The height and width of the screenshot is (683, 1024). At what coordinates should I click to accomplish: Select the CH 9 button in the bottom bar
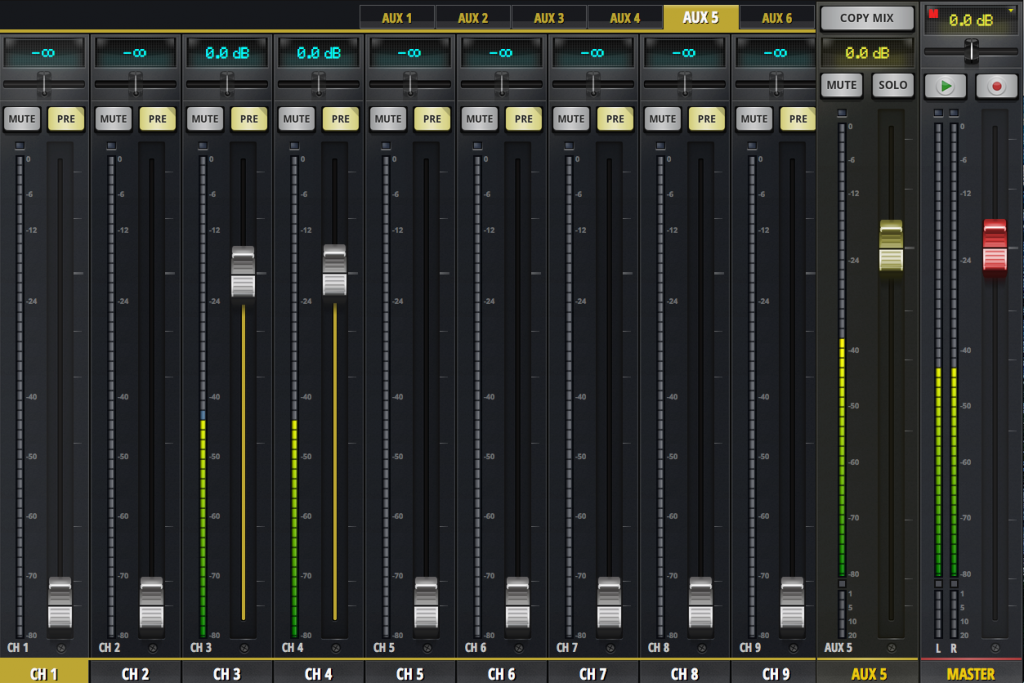pyautogui.click(x=775, y=673)
